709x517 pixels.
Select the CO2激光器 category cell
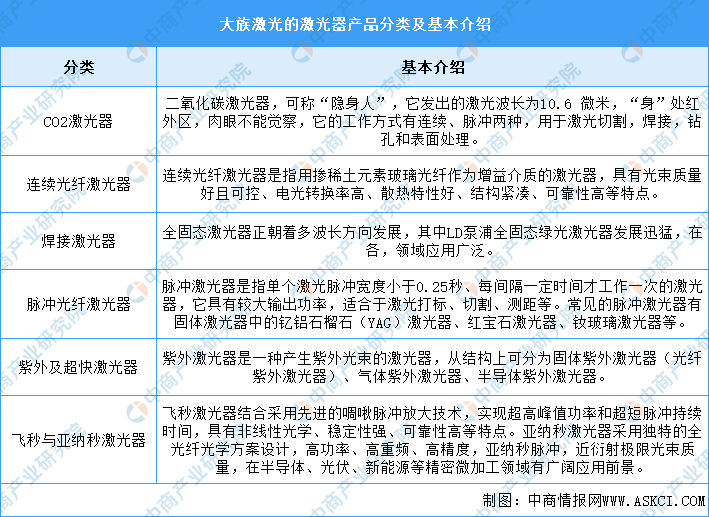[x=78, y=121]
